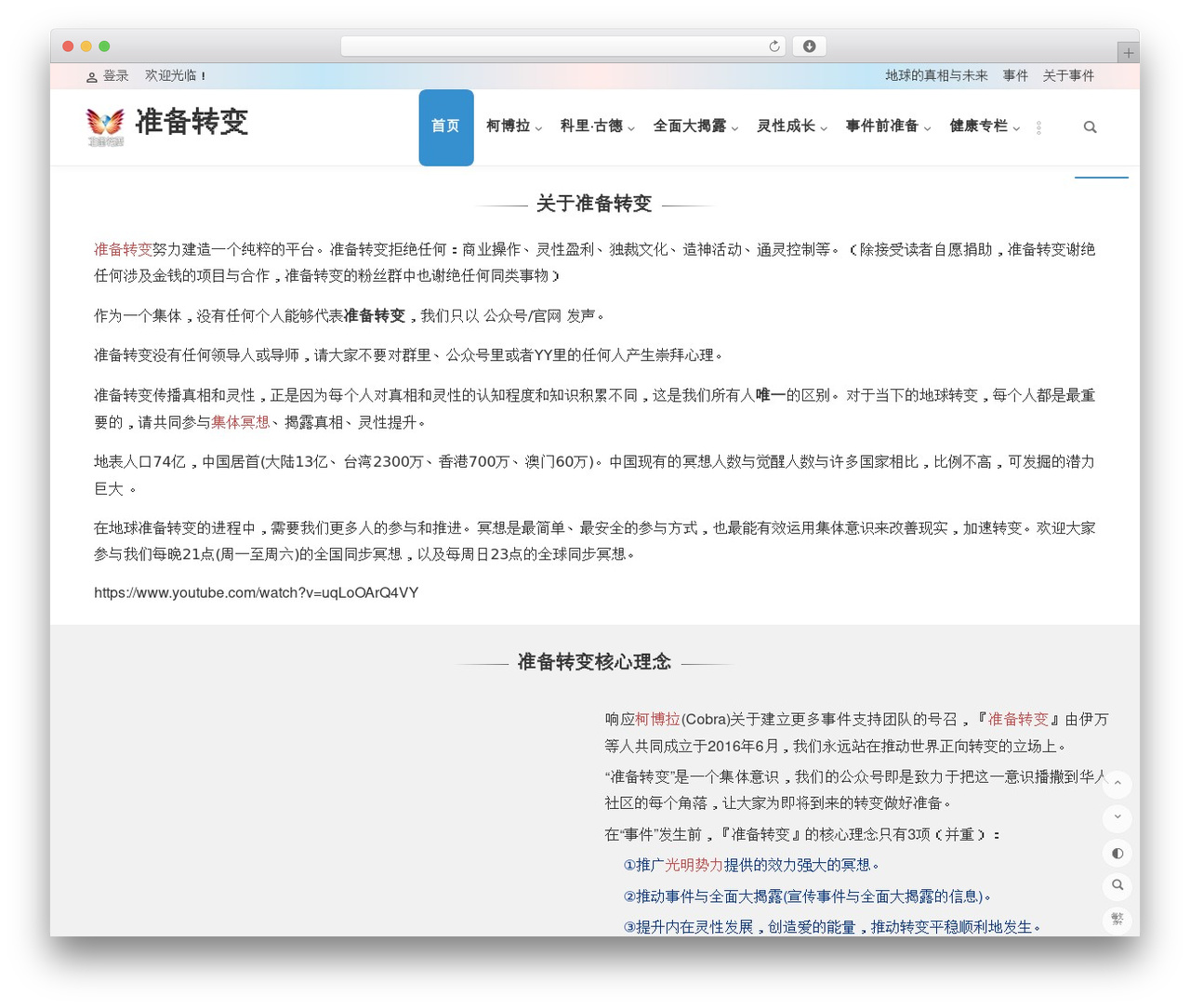This screenshot has height=1008, width=1190.
Task: Click the floating down-arrow button
Action: tap(1117, 817)
